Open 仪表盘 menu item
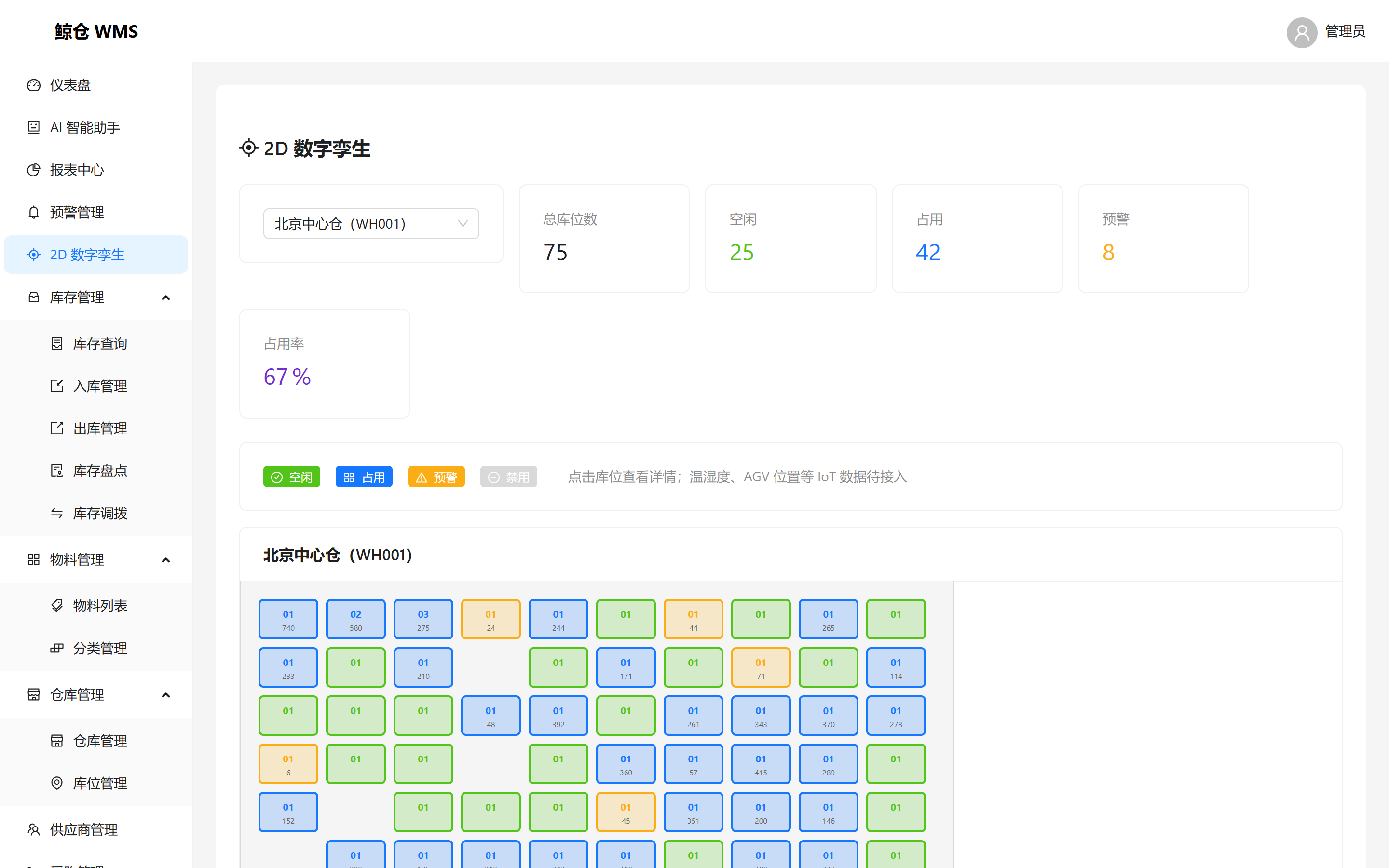This screenshot has width=1389, height=868. pyautogui.click(x=96, y=85)
